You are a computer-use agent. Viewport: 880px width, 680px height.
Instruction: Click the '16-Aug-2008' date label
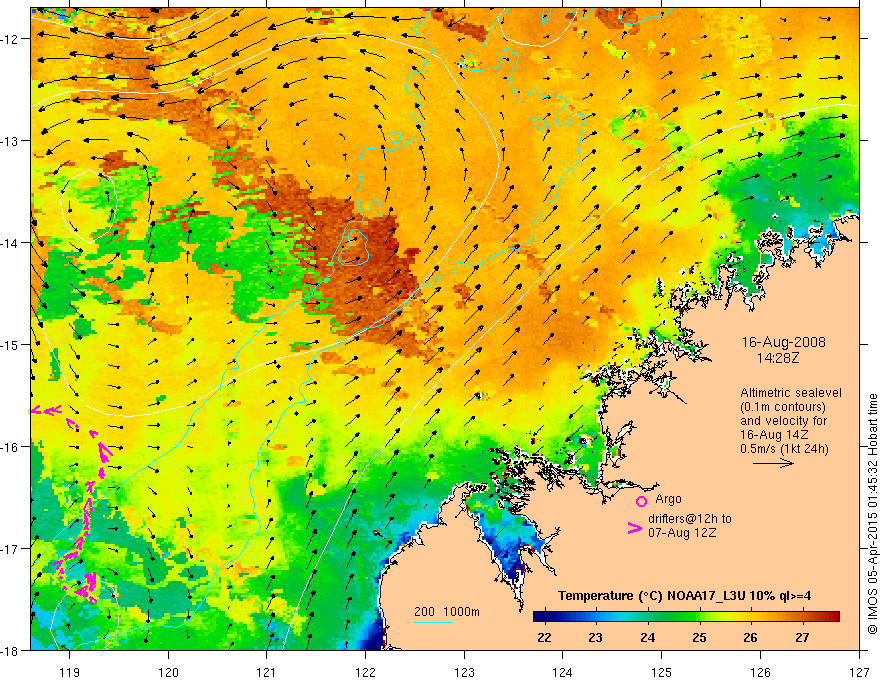pos(783,342)
